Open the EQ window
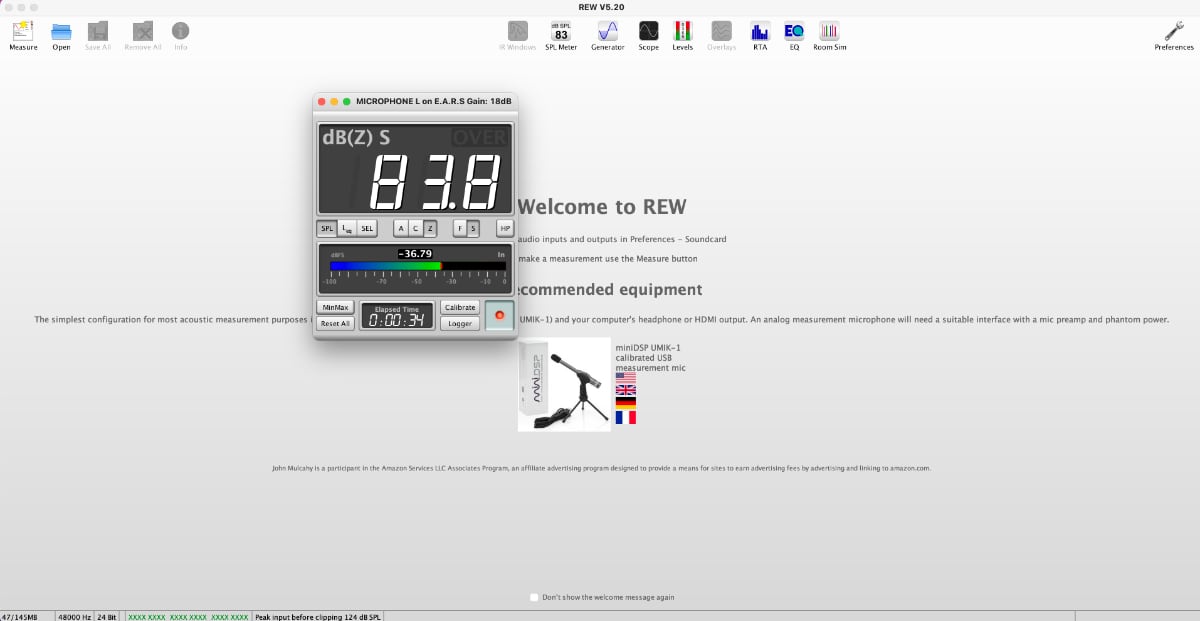 point(793,31)
